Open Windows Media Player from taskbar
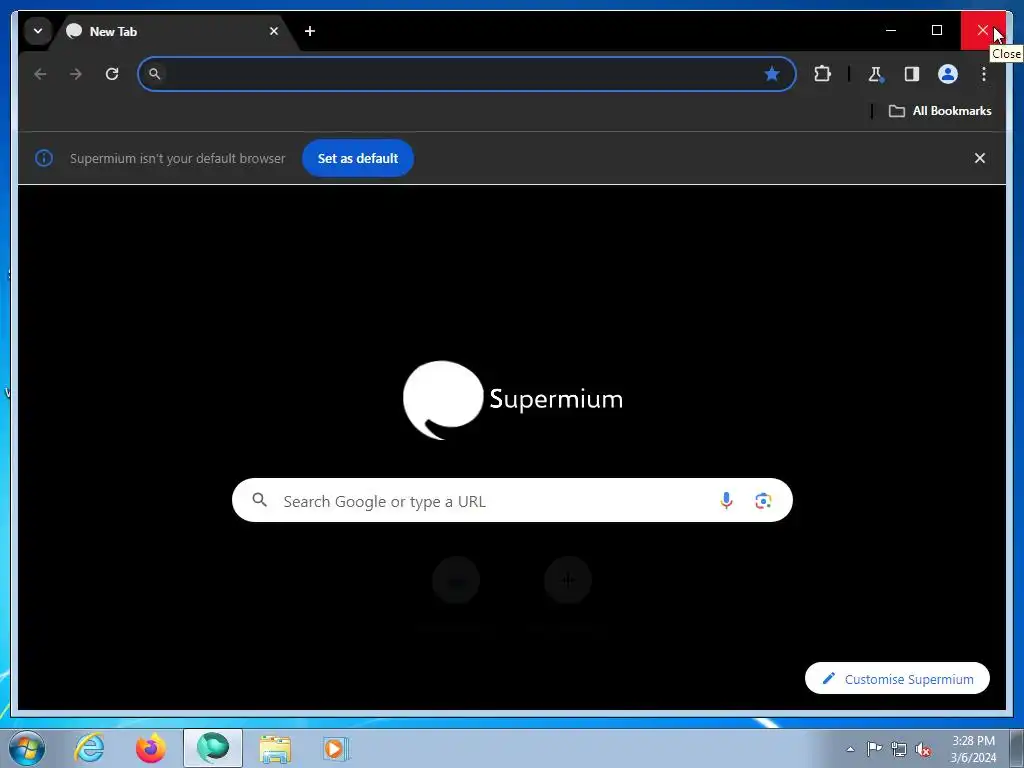Screen dimensions: 1024x768 pyautogui.click(x=336, y=748)
